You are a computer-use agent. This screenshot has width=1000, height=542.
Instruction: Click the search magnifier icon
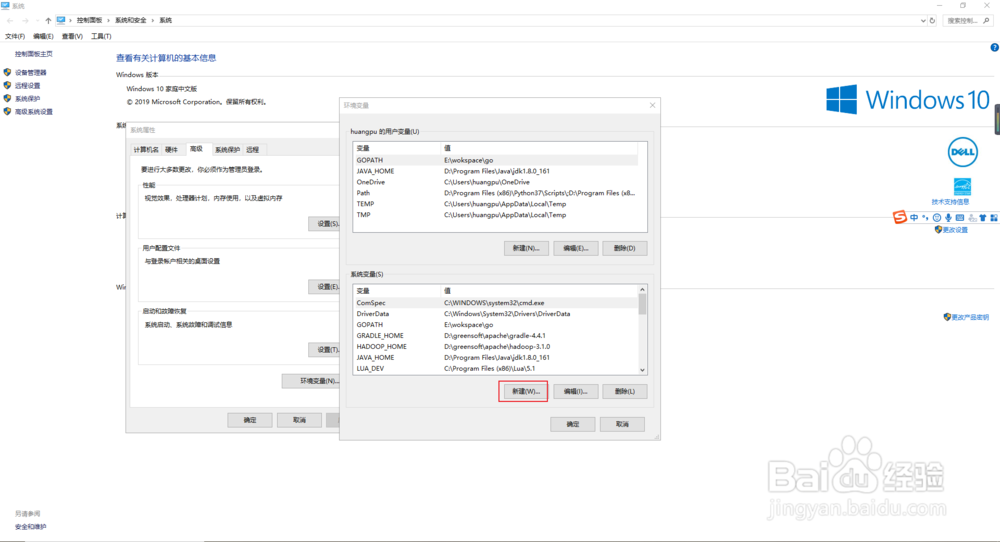tap(986, 20)
